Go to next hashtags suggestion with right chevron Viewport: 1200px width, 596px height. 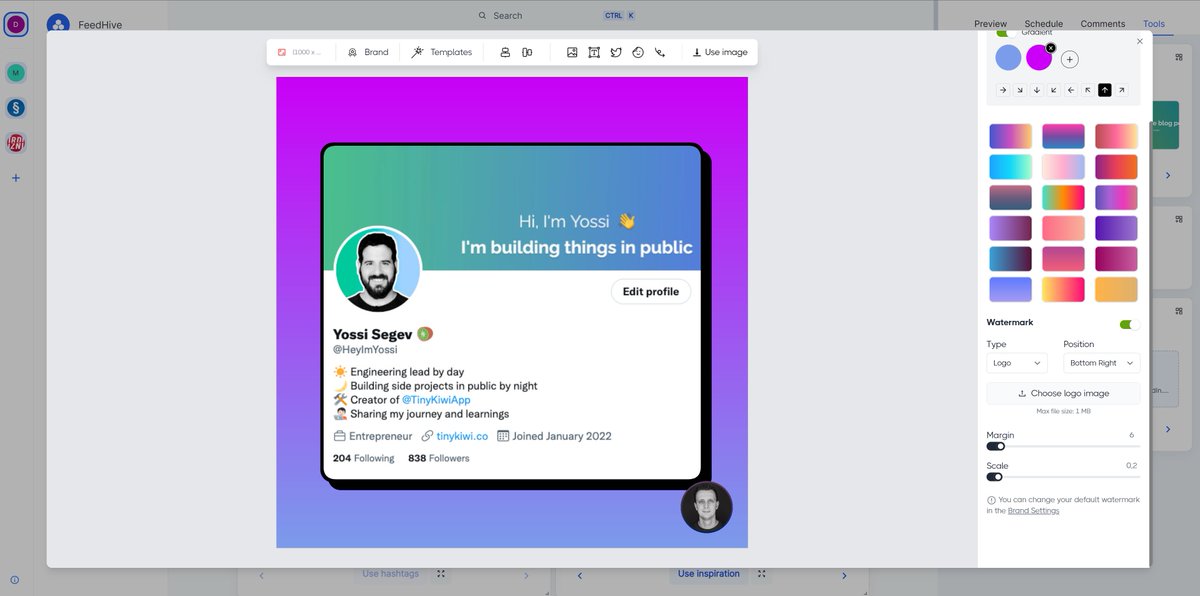[527, 576]
